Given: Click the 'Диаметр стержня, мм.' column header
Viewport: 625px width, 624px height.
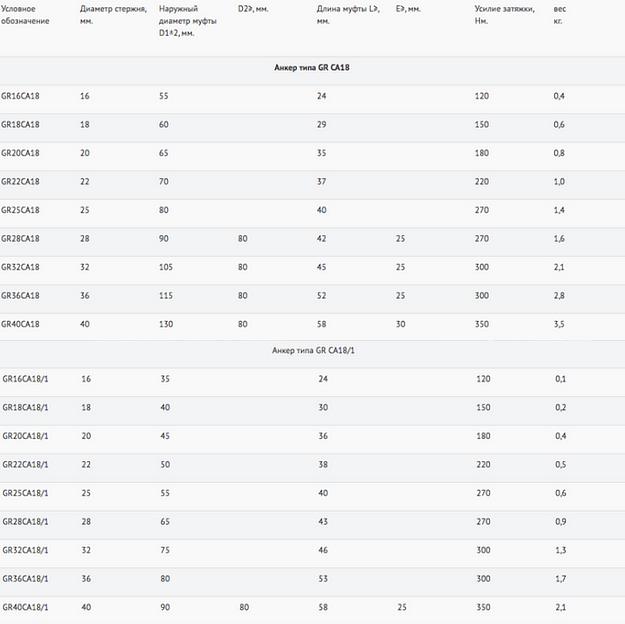Looking at the screenshot, I should point(113,15).
